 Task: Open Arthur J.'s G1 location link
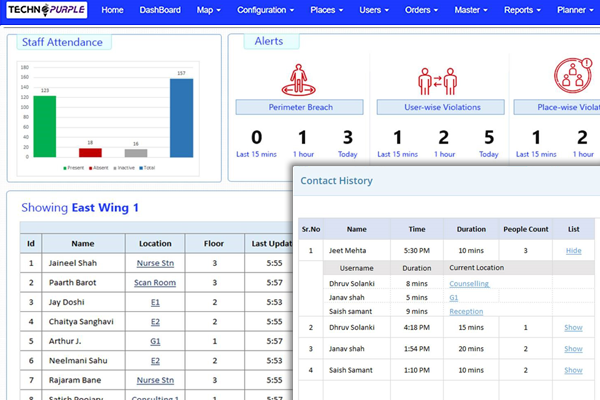(x=155, y=341)
